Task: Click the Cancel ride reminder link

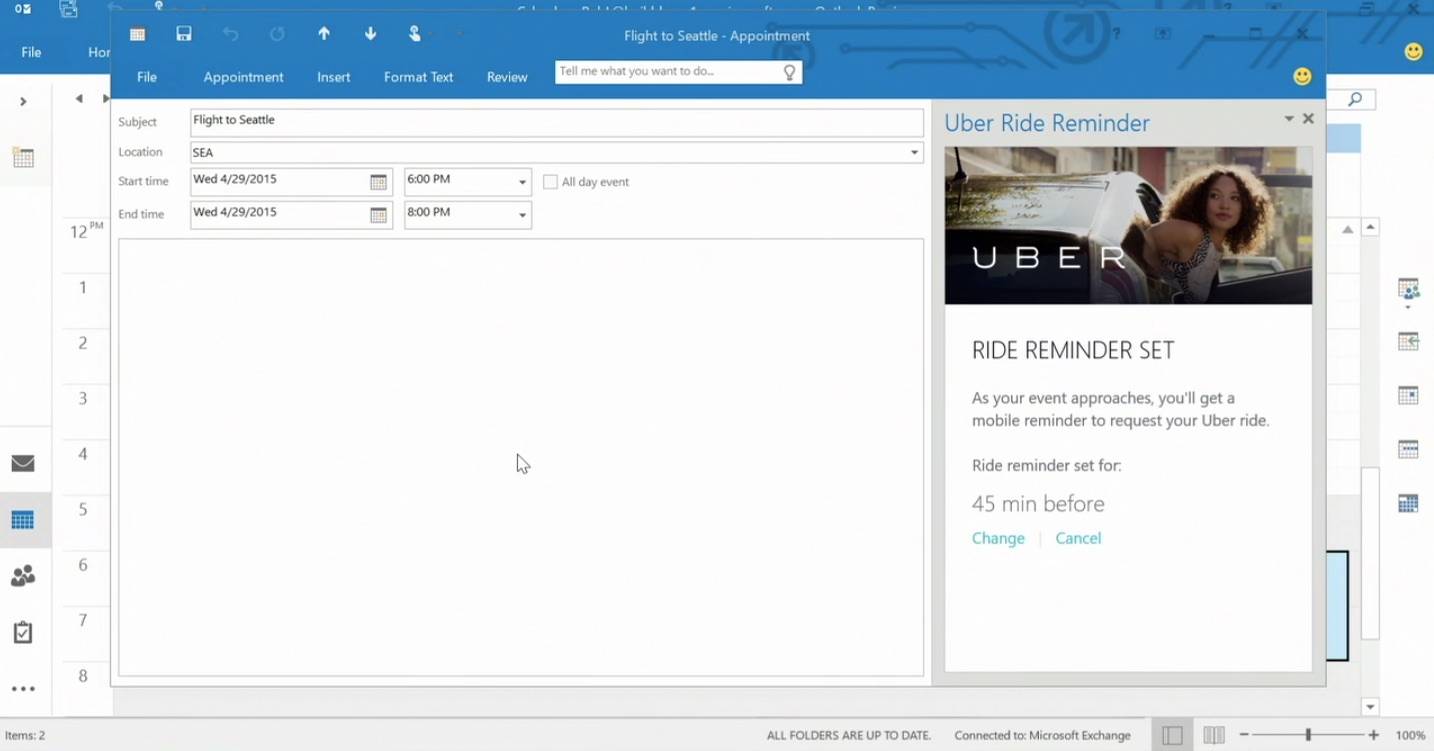Action: coord(1078,538)
